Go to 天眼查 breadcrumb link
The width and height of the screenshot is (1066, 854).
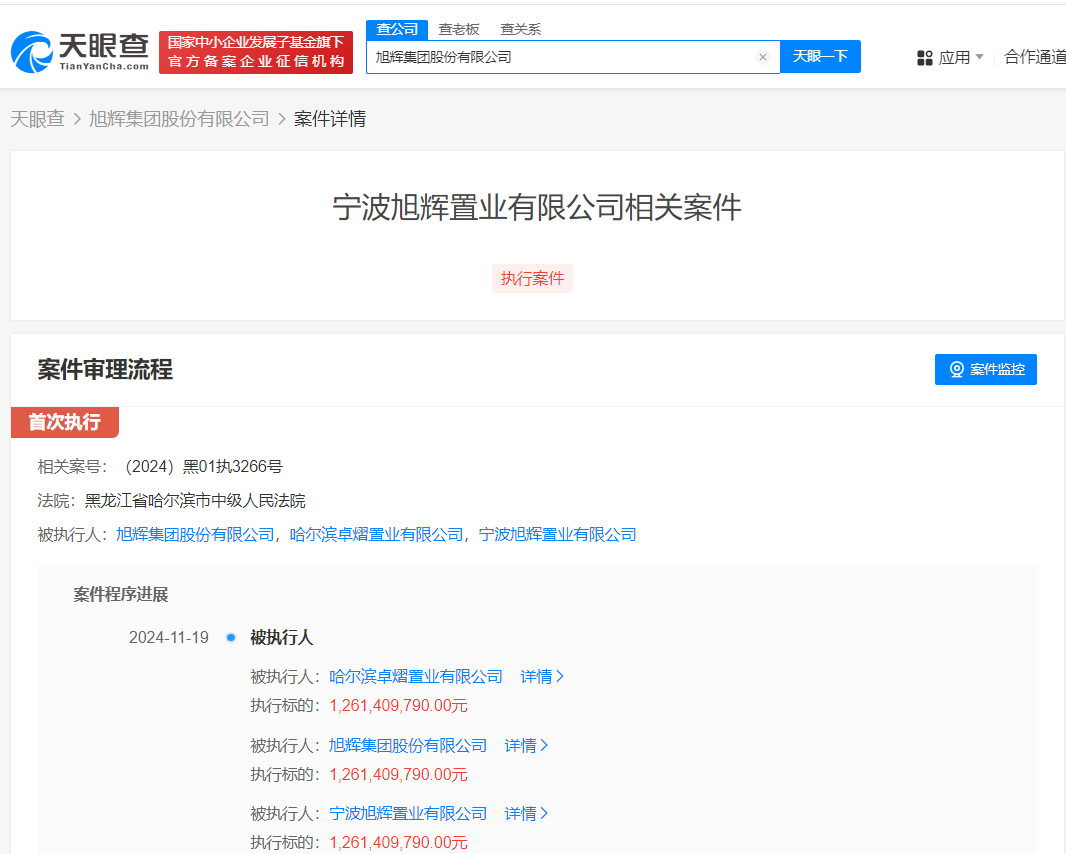(37, 119)
